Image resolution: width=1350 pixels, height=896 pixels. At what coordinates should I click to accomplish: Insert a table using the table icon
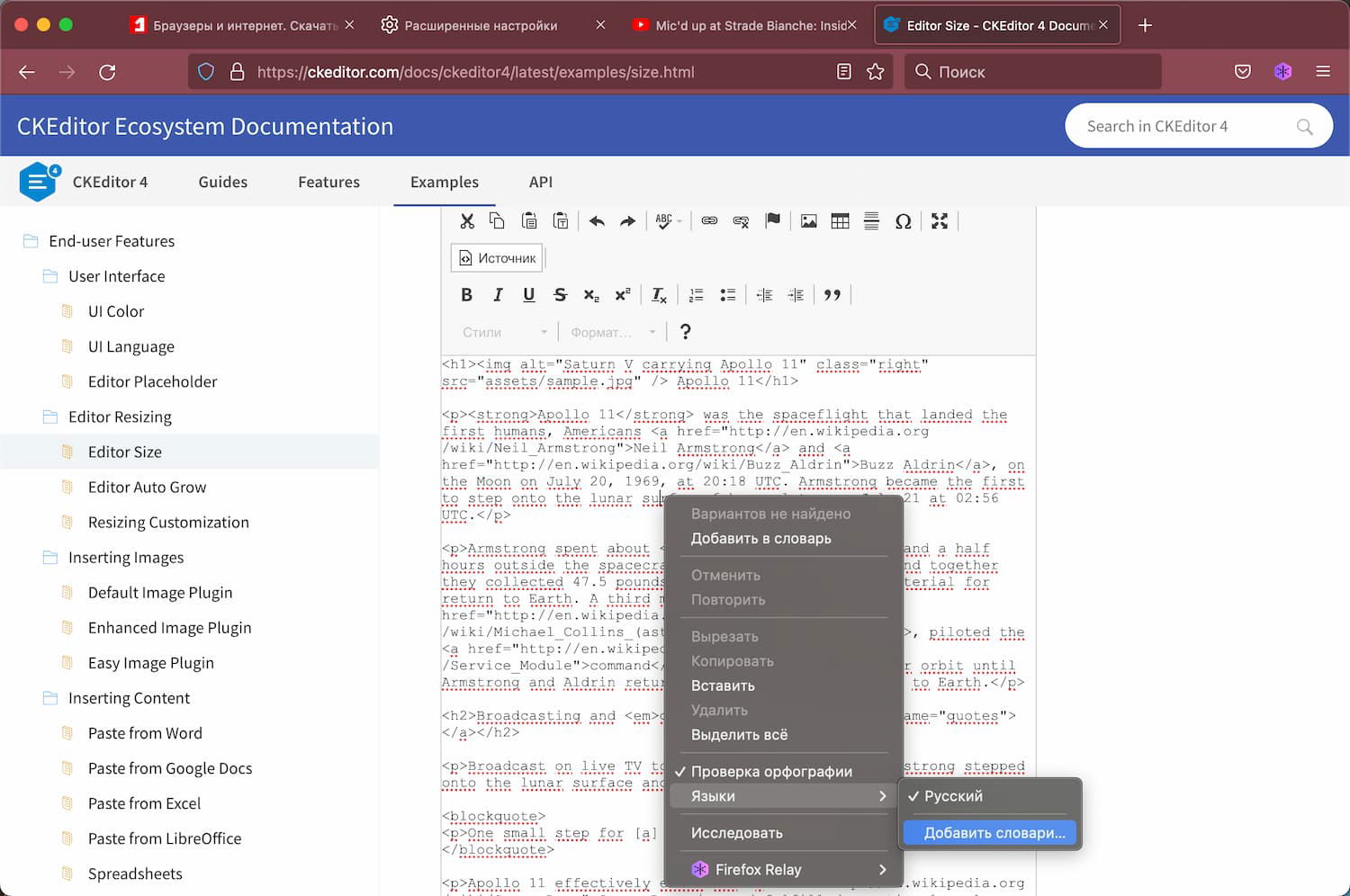[841, 221]
